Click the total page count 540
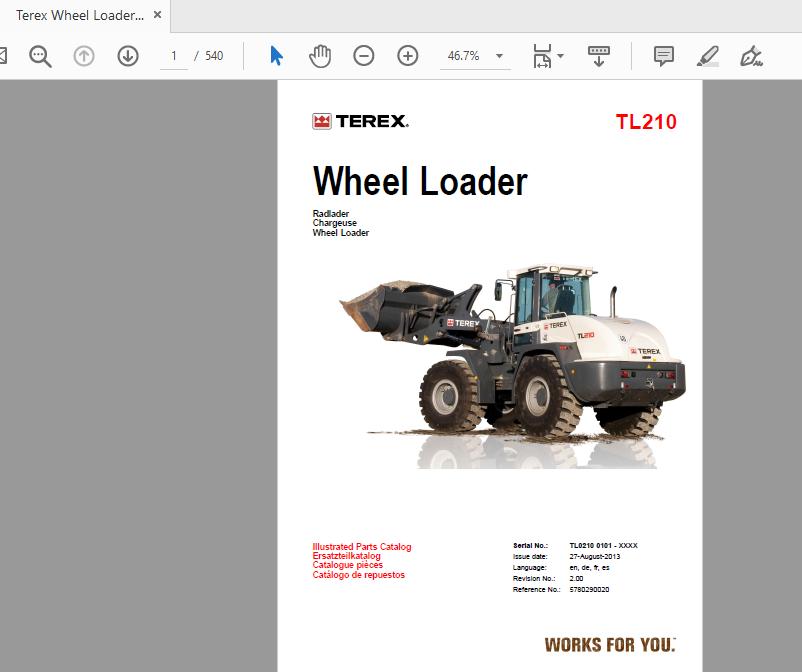 point(214,56)
